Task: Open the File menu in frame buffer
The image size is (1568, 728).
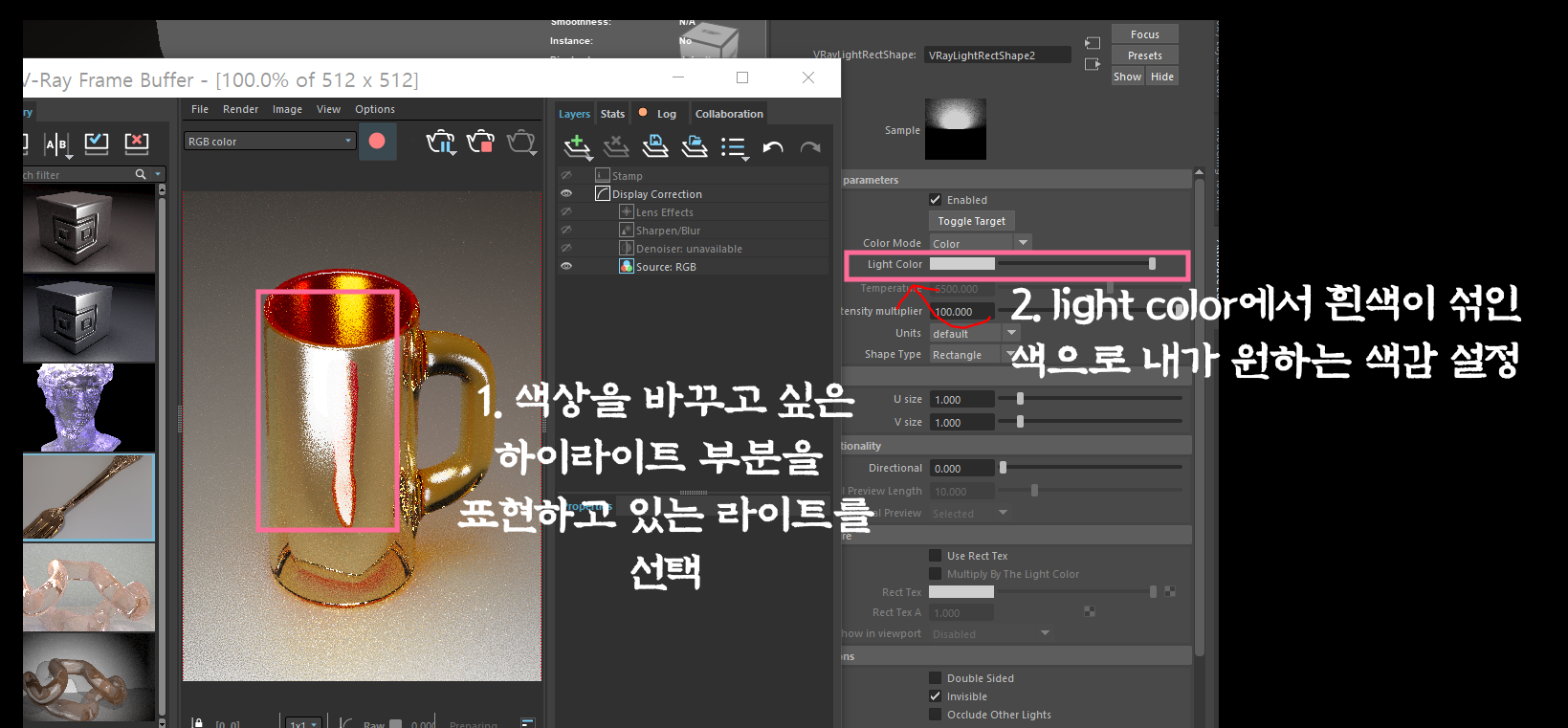Action: point(200,109)
